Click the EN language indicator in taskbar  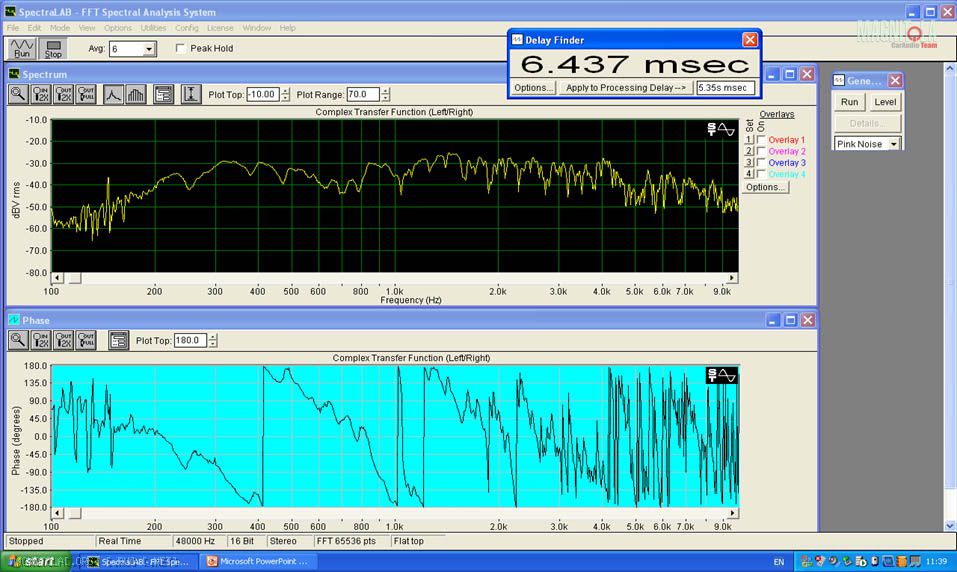pos(779,562)
